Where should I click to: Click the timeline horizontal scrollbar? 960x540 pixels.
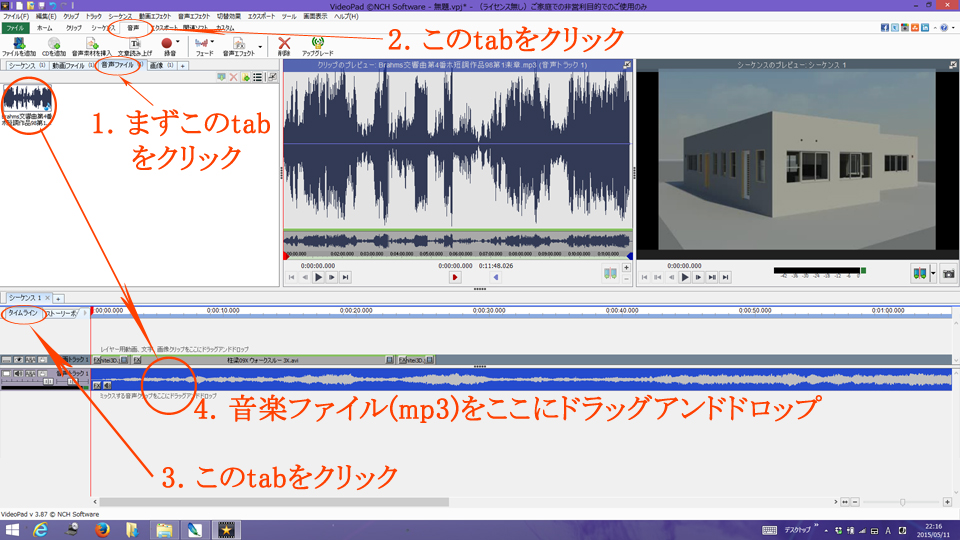tap(274, 502)
